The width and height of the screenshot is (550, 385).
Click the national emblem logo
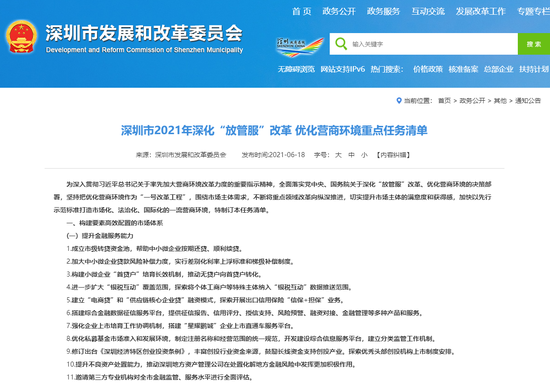click(21, 37)
